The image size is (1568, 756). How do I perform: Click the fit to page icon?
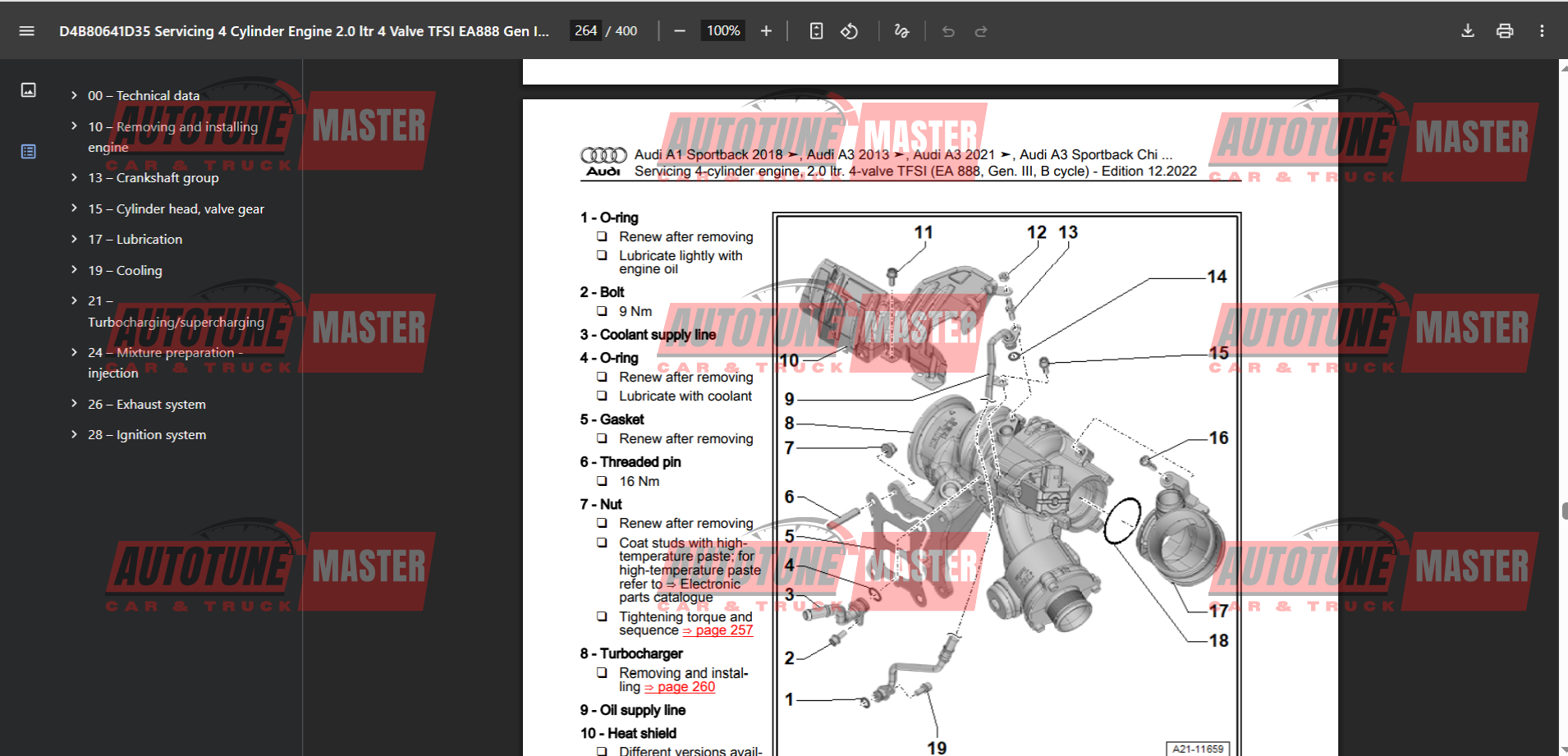(816, 31)
